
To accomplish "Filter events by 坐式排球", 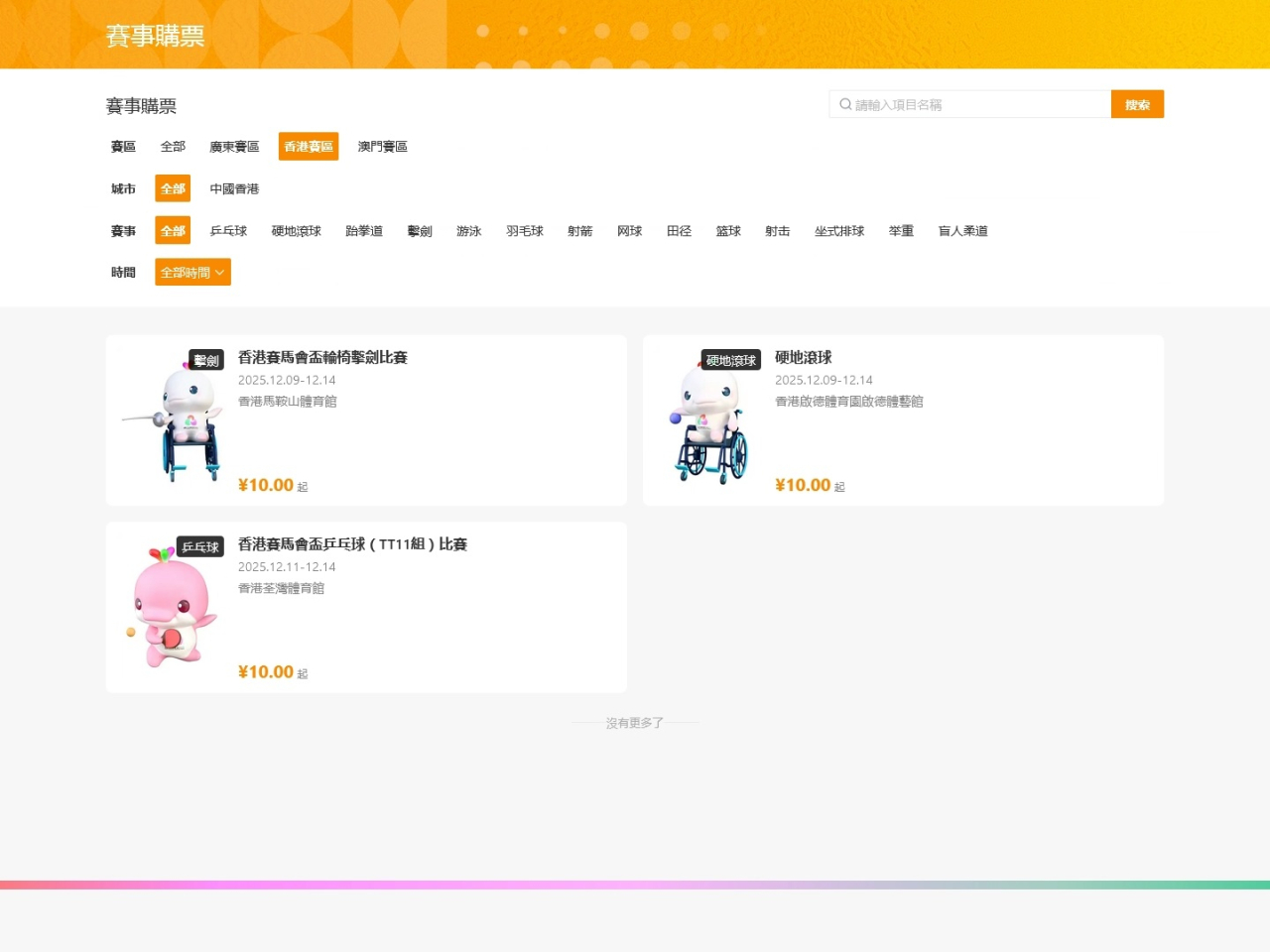I will point(838,231).
